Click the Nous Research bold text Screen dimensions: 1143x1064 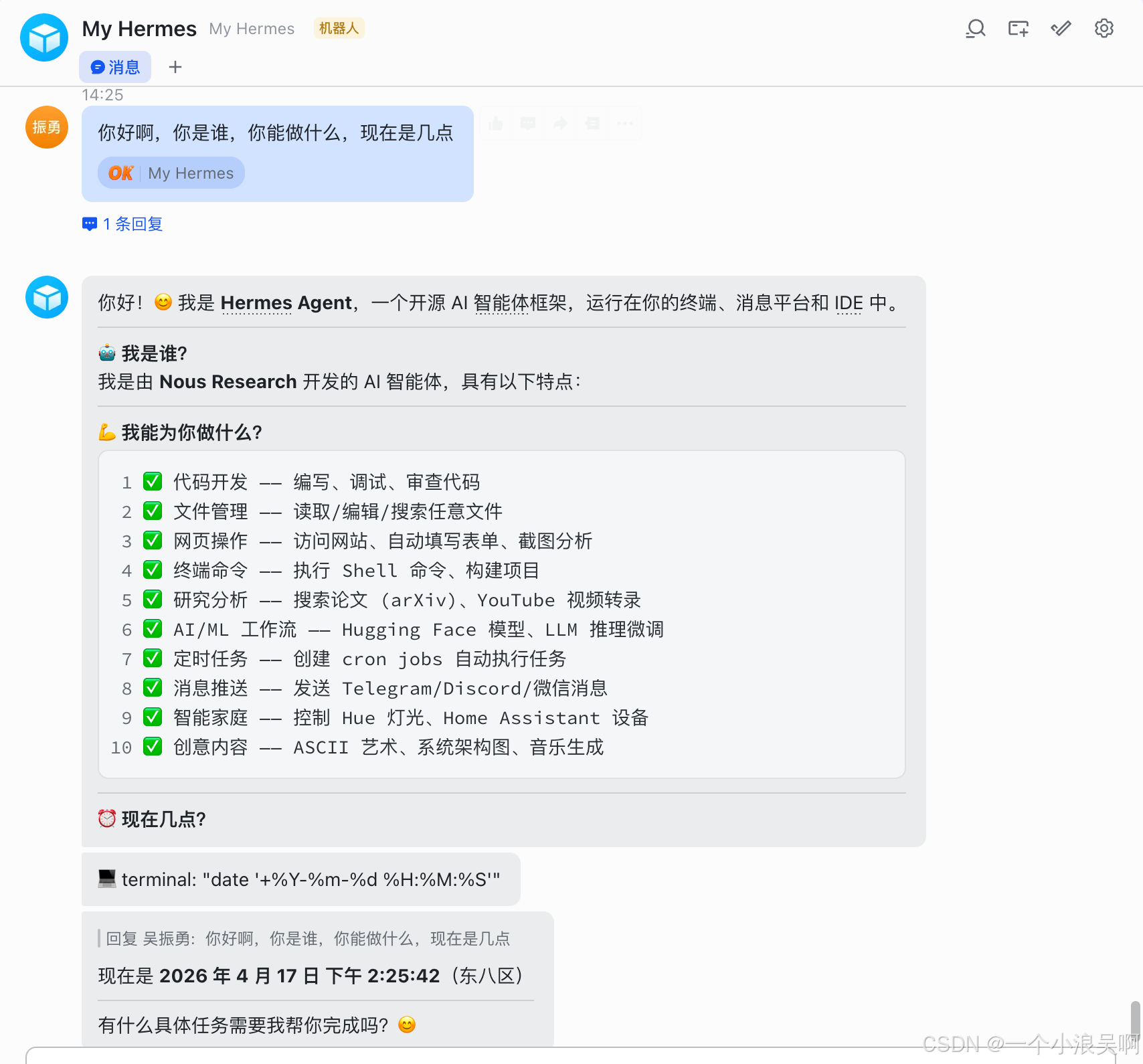[x=228, y=381]
